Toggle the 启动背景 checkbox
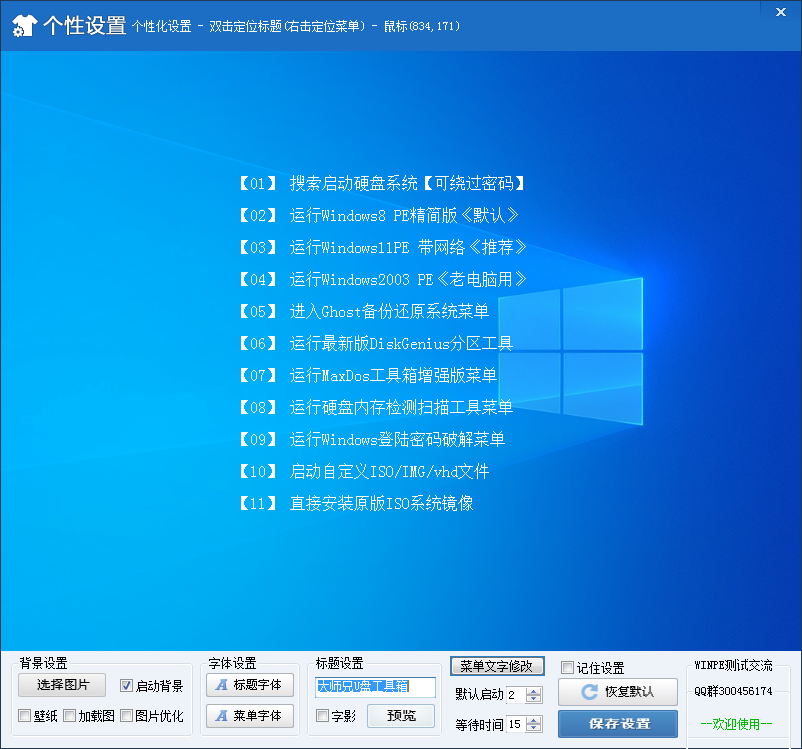Viewport: 802px width, 749px height. [126, 686]
